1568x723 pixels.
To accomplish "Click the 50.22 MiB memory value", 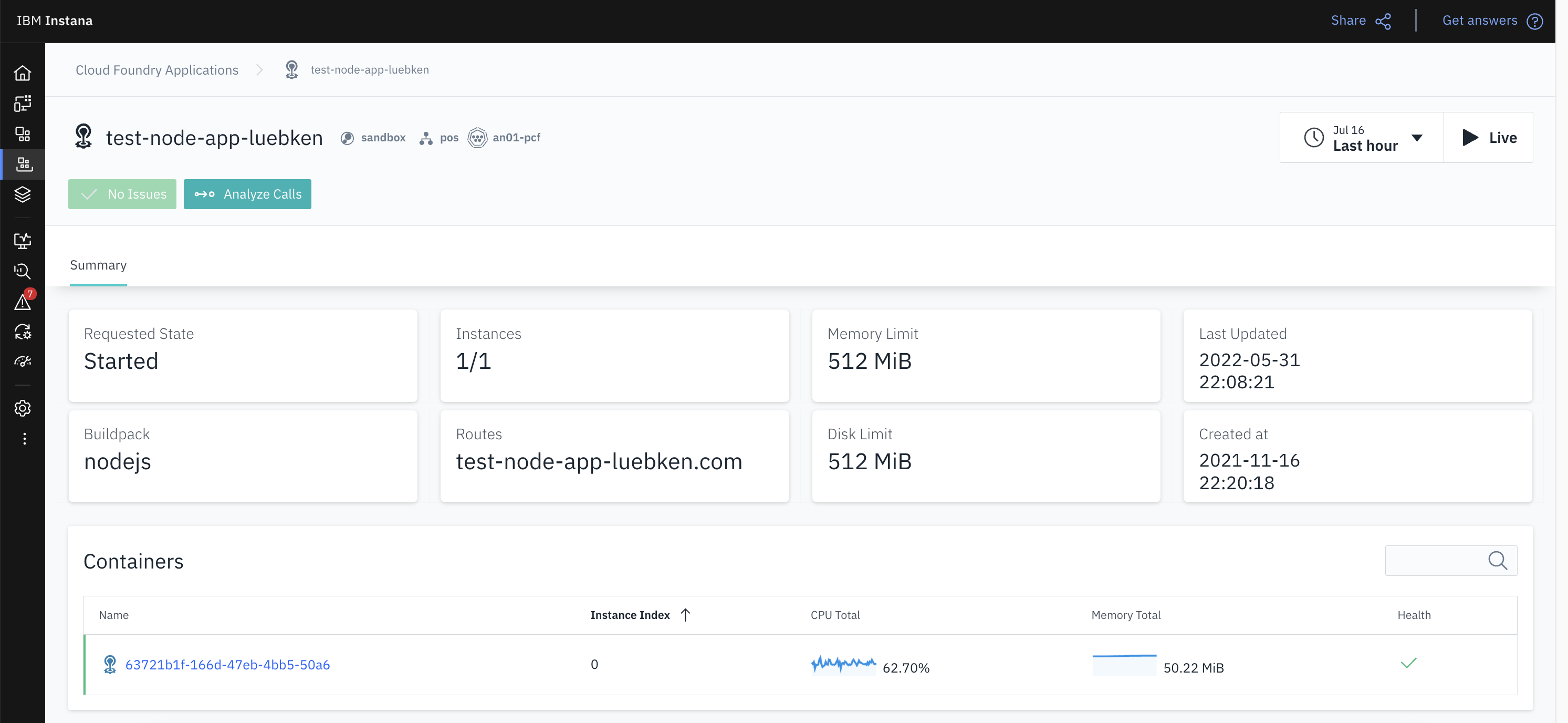I will coord(1193,668).
